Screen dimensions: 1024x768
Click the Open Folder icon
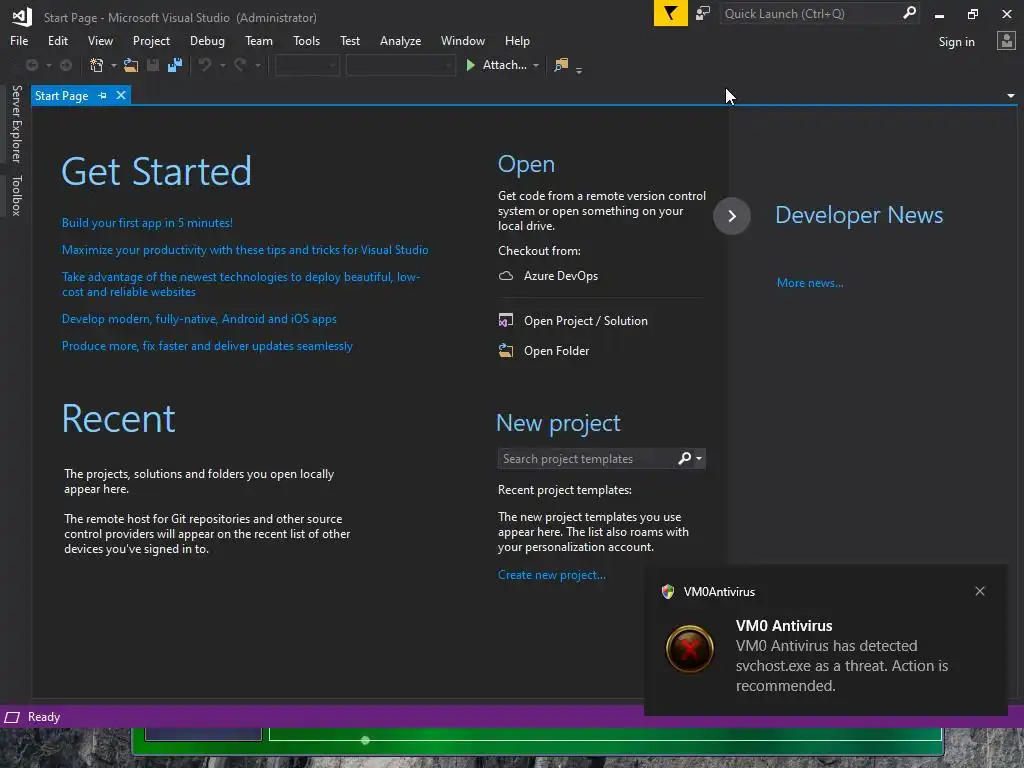click(x=506, y=351)
